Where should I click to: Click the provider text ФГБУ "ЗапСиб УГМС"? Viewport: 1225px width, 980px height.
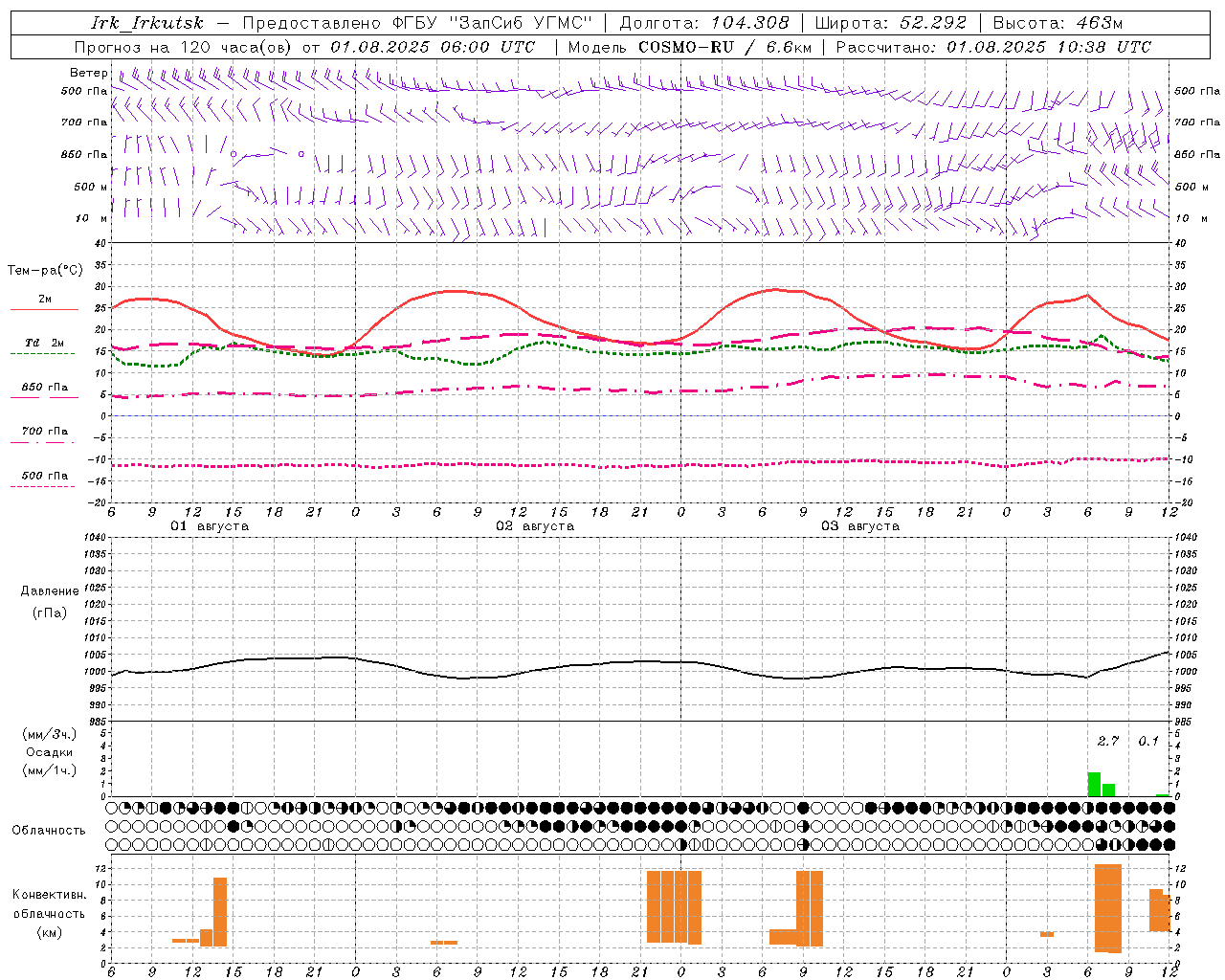point(492,23)
